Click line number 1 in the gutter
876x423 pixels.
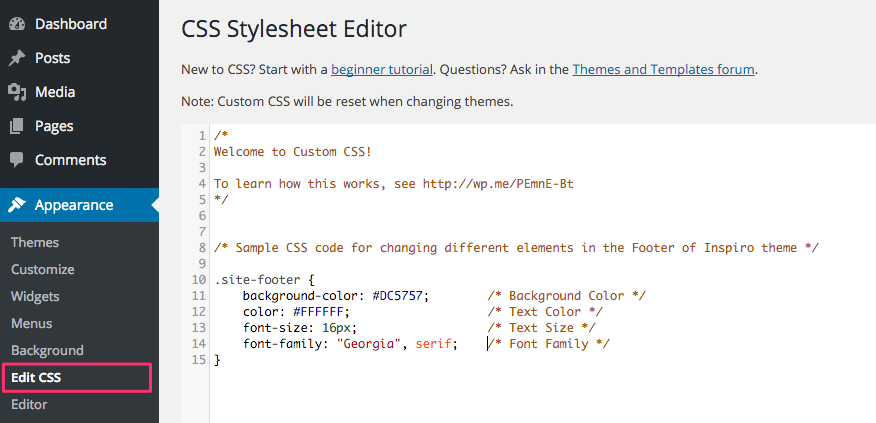[x=202, y=136]
